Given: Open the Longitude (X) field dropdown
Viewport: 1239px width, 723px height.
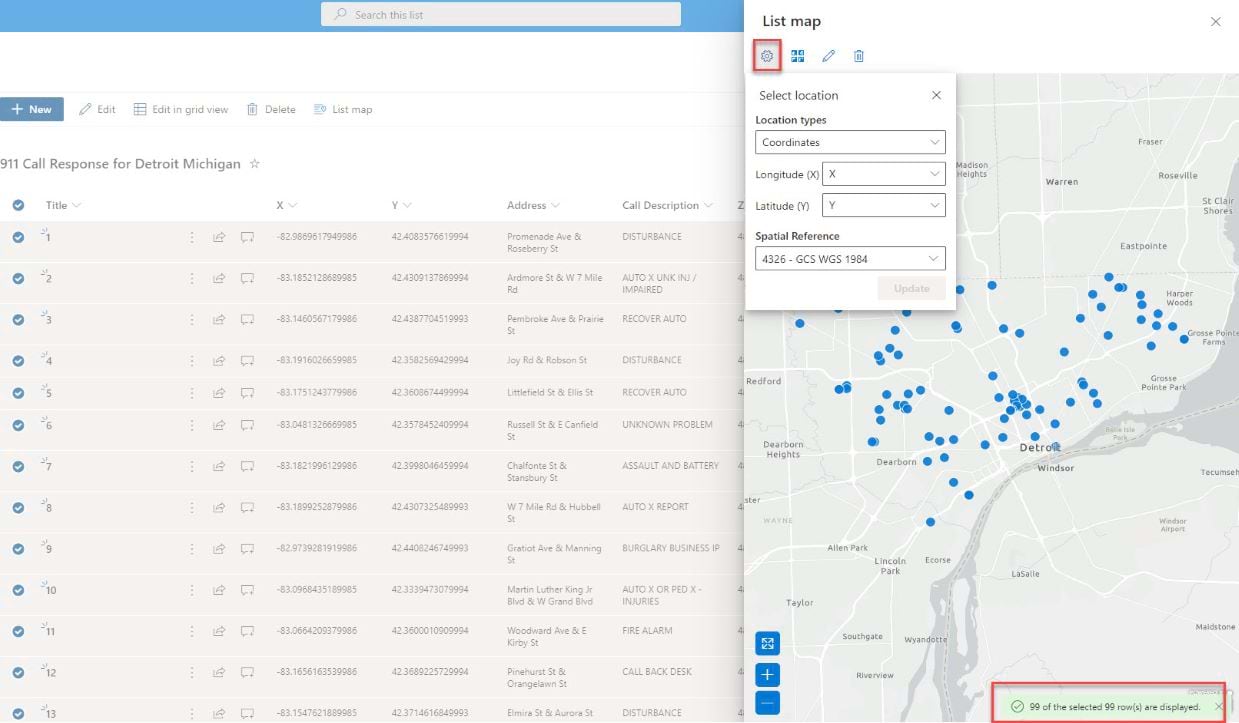Looking at the screenshot, I should [884, 174].
